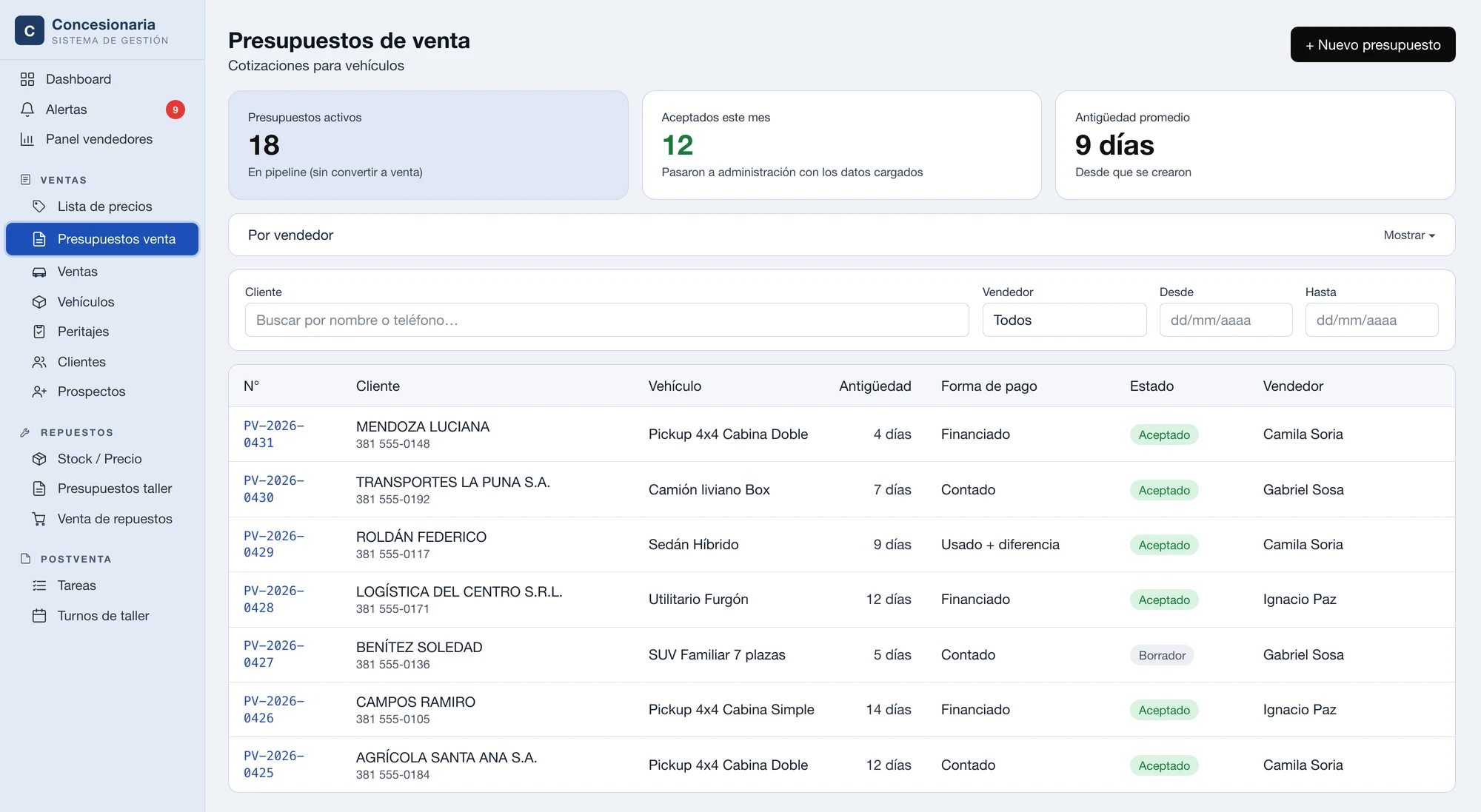
Task: Open Clientes in the sidebar
Action: [x=102, y=362]
